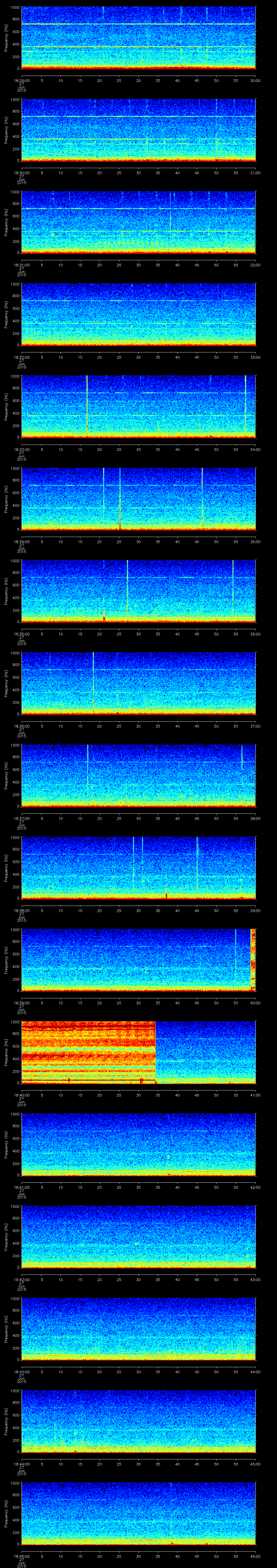Select the spectrogram panel starting at 18:39:00
Image resolution: width=277 pixels, height=1568 pixels.
point(138,960)
